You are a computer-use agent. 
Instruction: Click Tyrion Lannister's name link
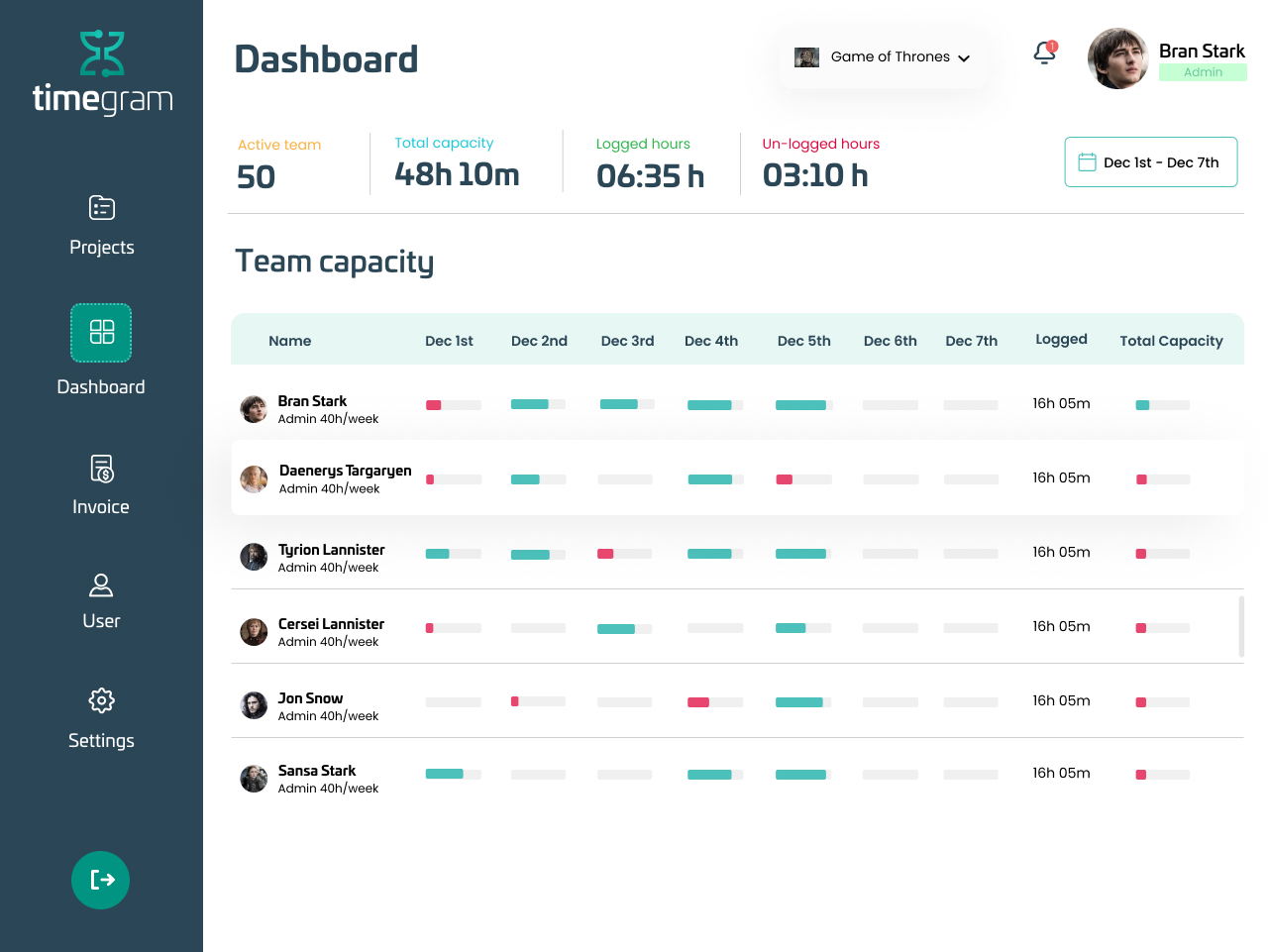pos(331,549)
